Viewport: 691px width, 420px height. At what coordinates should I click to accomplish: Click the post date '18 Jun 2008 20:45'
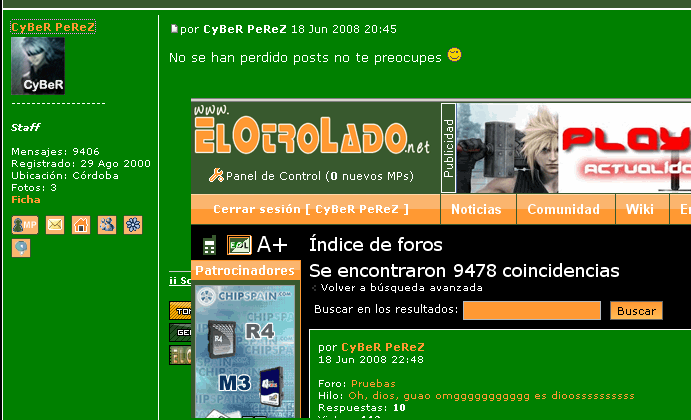[344, 29]
